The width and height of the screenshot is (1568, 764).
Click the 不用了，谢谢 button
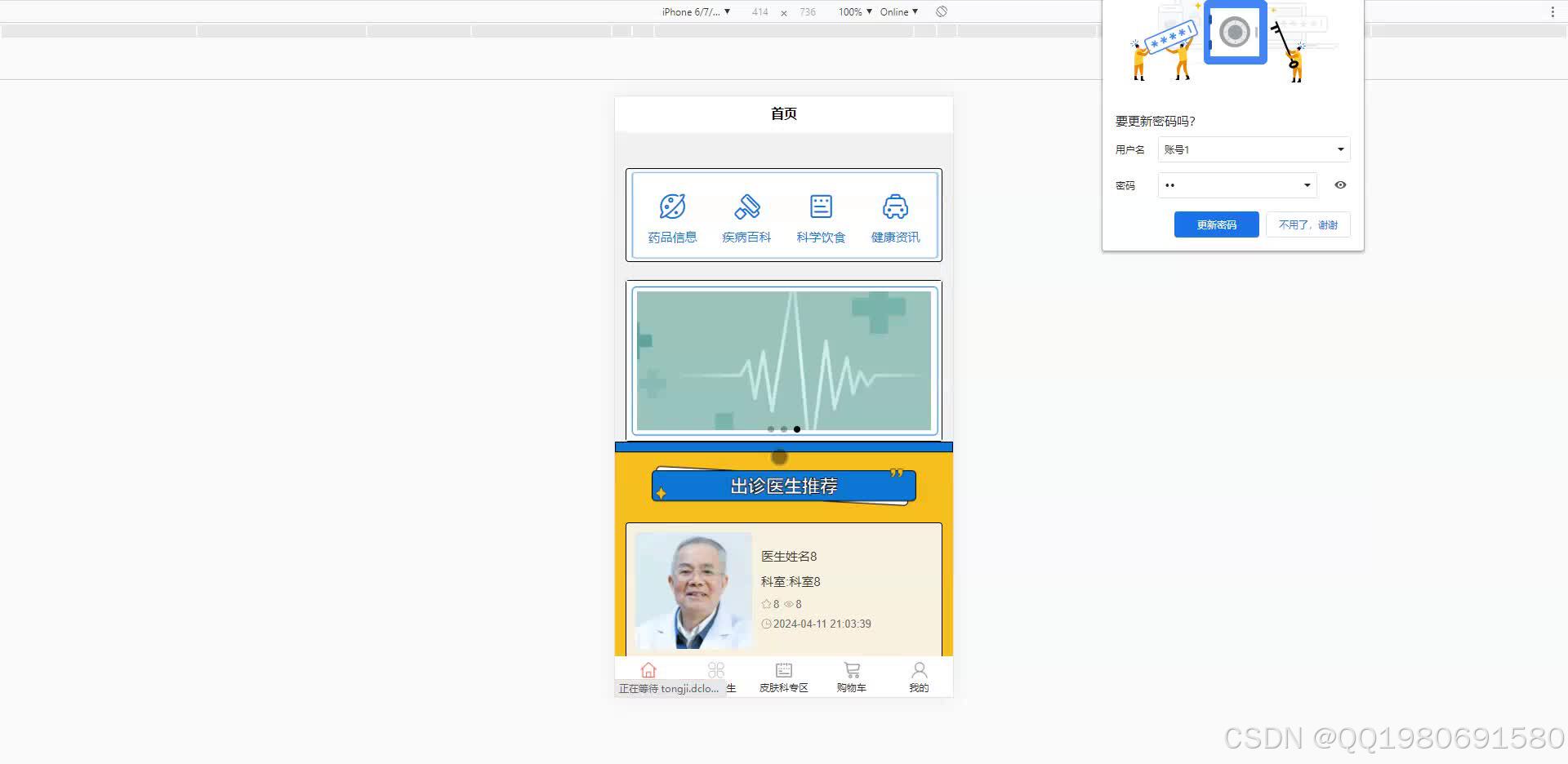(x=1307, y=224)
